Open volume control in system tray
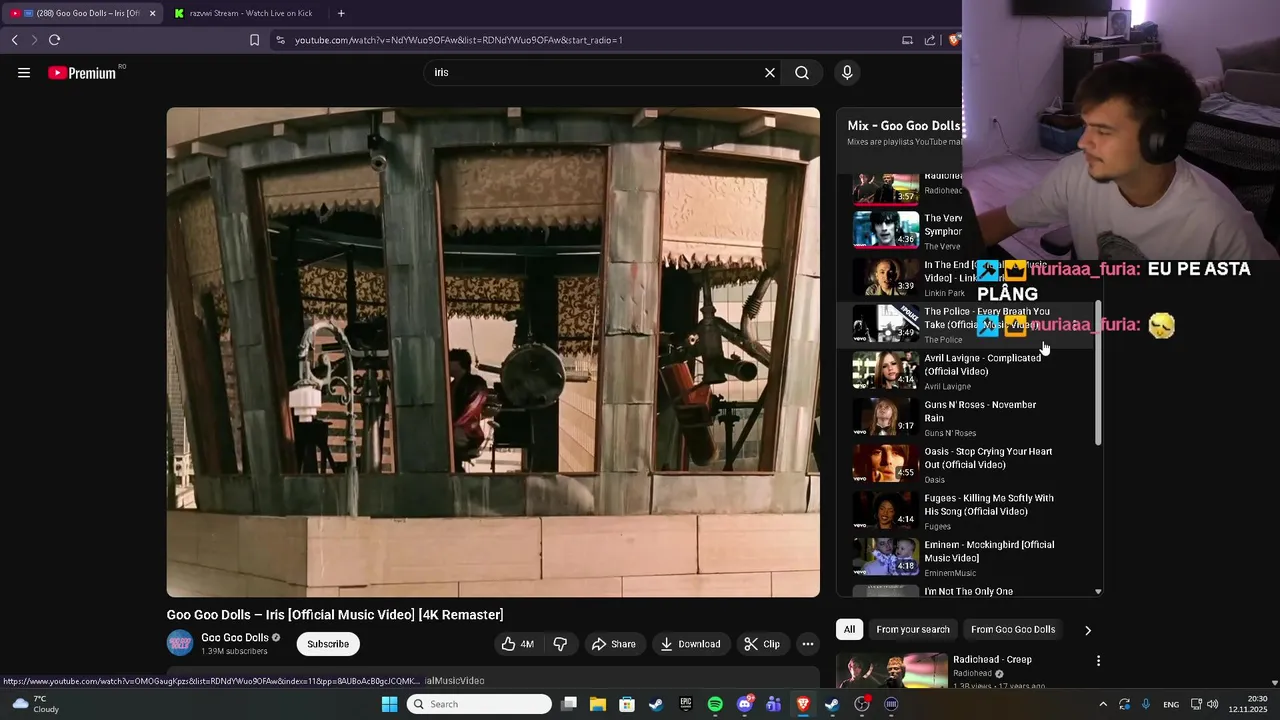This screenshot has width=1280, height=720. [x=1212, y=704]
